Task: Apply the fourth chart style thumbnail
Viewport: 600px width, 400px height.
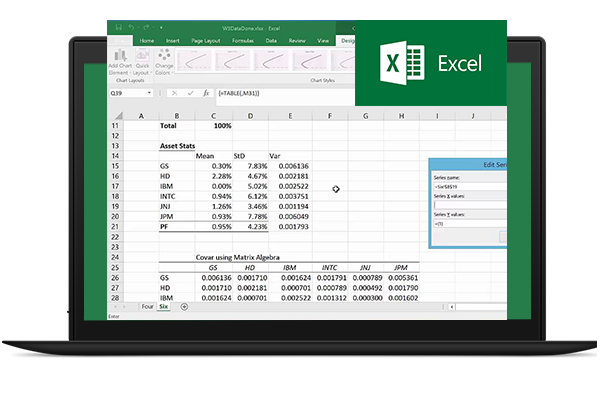Action: pos(309,60)
